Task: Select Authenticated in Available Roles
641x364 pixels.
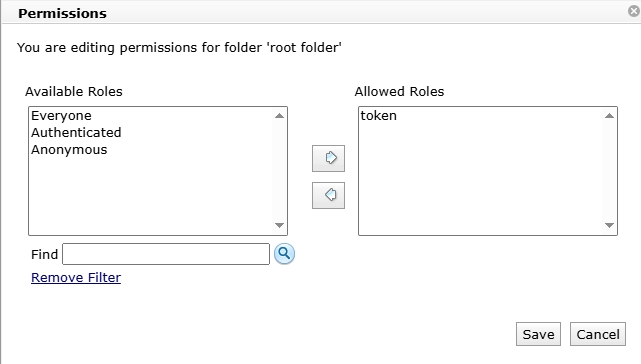Action: (76, 133)
